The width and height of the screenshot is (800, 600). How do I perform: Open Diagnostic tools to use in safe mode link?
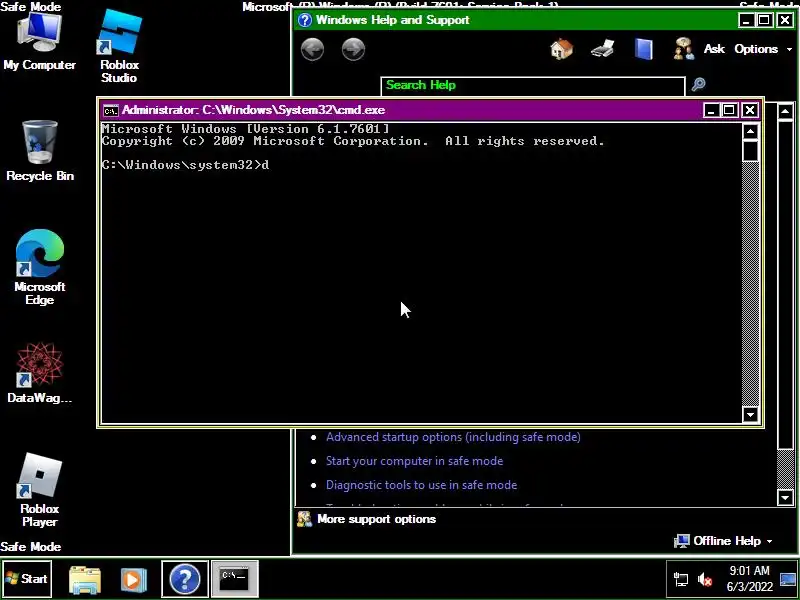pyautogui.click(x=421, y=485)
